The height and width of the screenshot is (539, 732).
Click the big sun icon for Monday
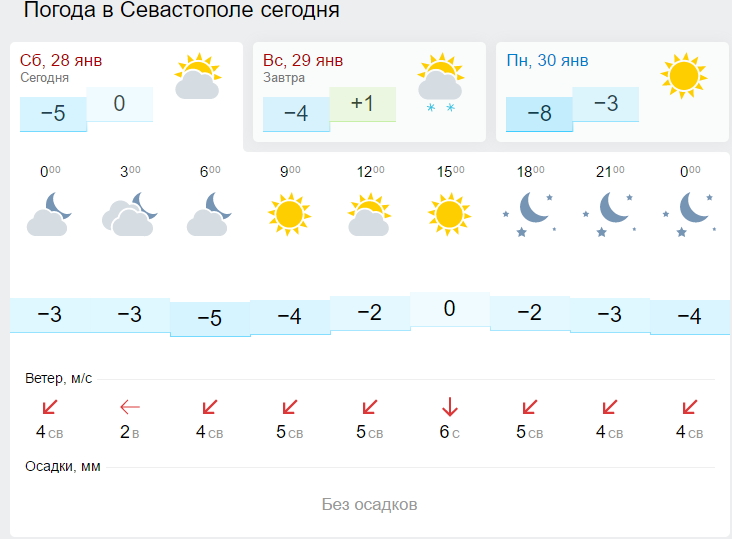(683, 76)
